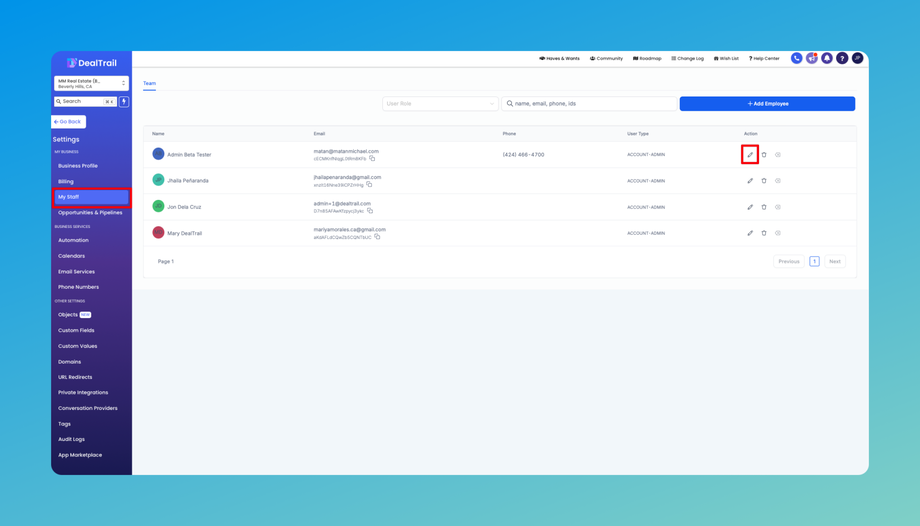The image size is (920, 526).
Task: Open App Marketplace settings
Action: pyautogui.click(x=80, y=455)
